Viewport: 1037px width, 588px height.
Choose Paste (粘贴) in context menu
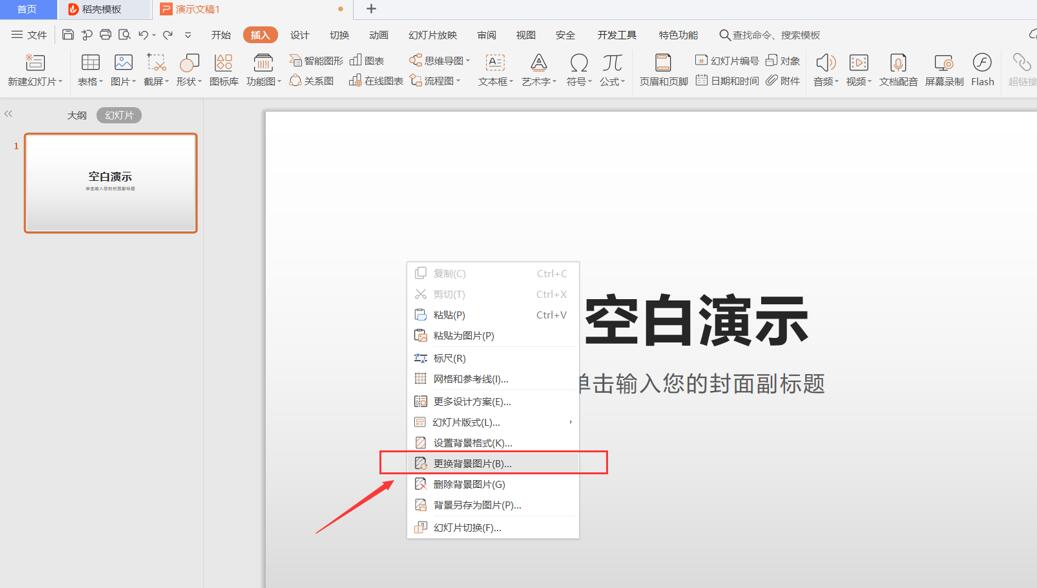(x=493, y=315)
